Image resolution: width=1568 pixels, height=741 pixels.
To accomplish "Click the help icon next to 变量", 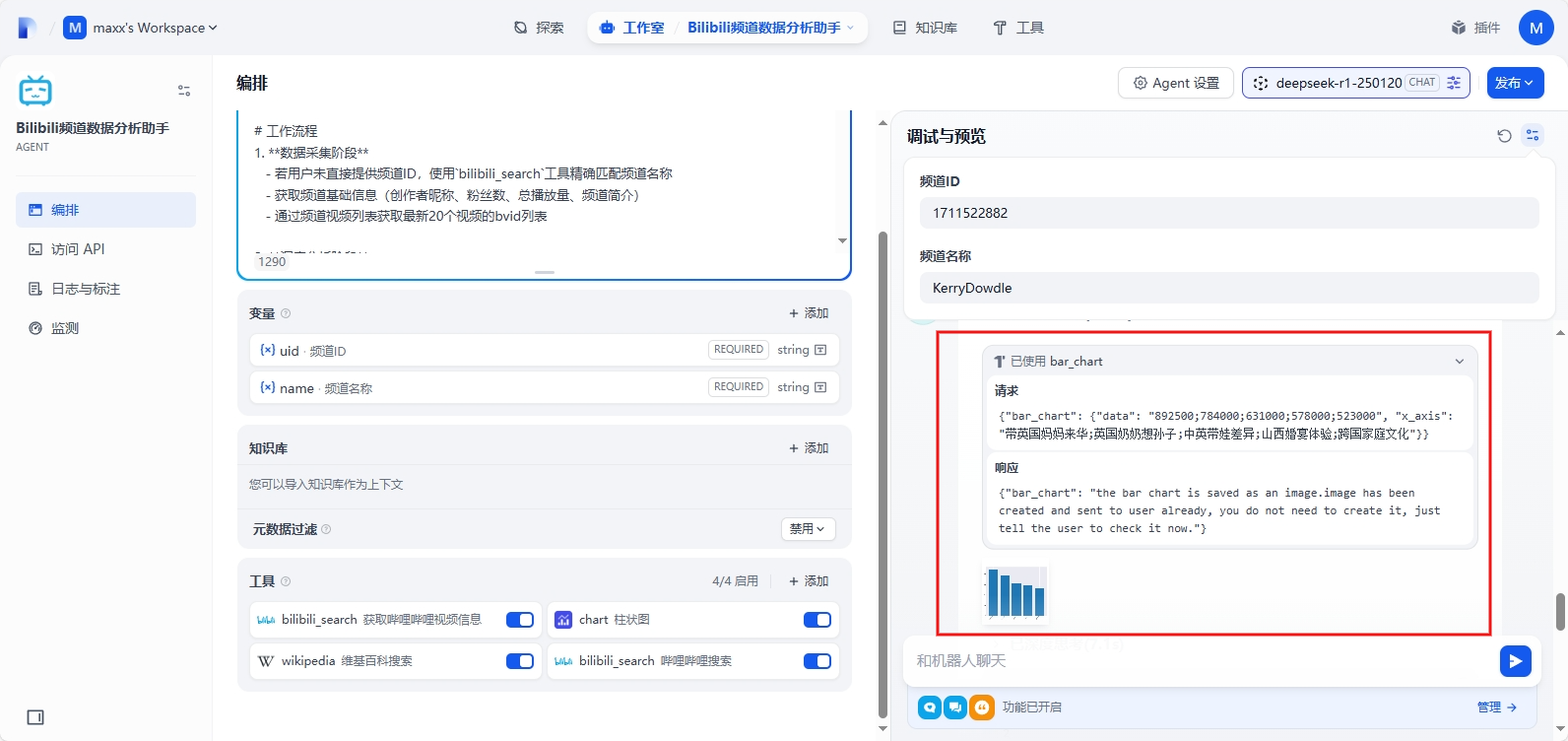I will (286, 313).
